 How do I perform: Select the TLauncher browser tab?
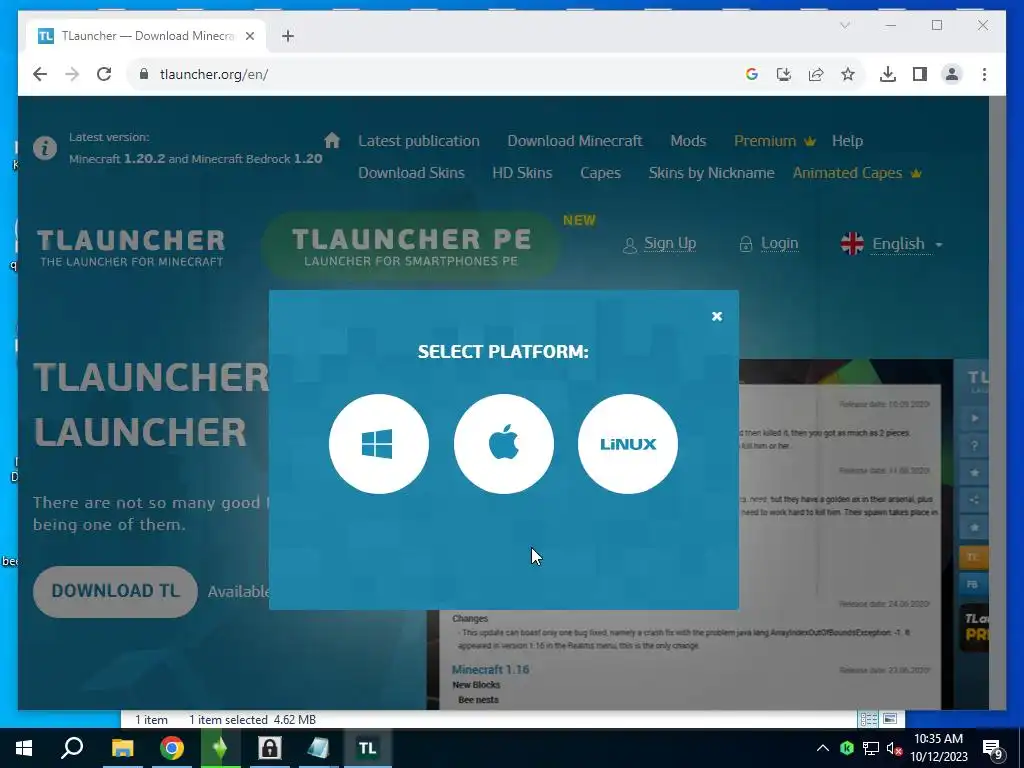(x=146, y=36)
